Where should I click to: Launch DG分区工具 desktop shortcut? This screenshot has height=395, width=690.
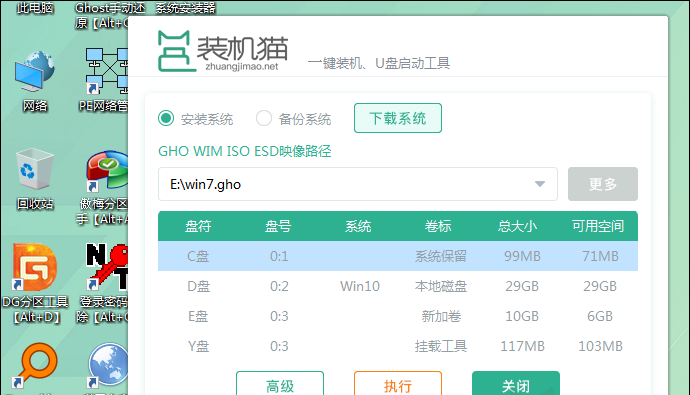click(x=34, y=267)
